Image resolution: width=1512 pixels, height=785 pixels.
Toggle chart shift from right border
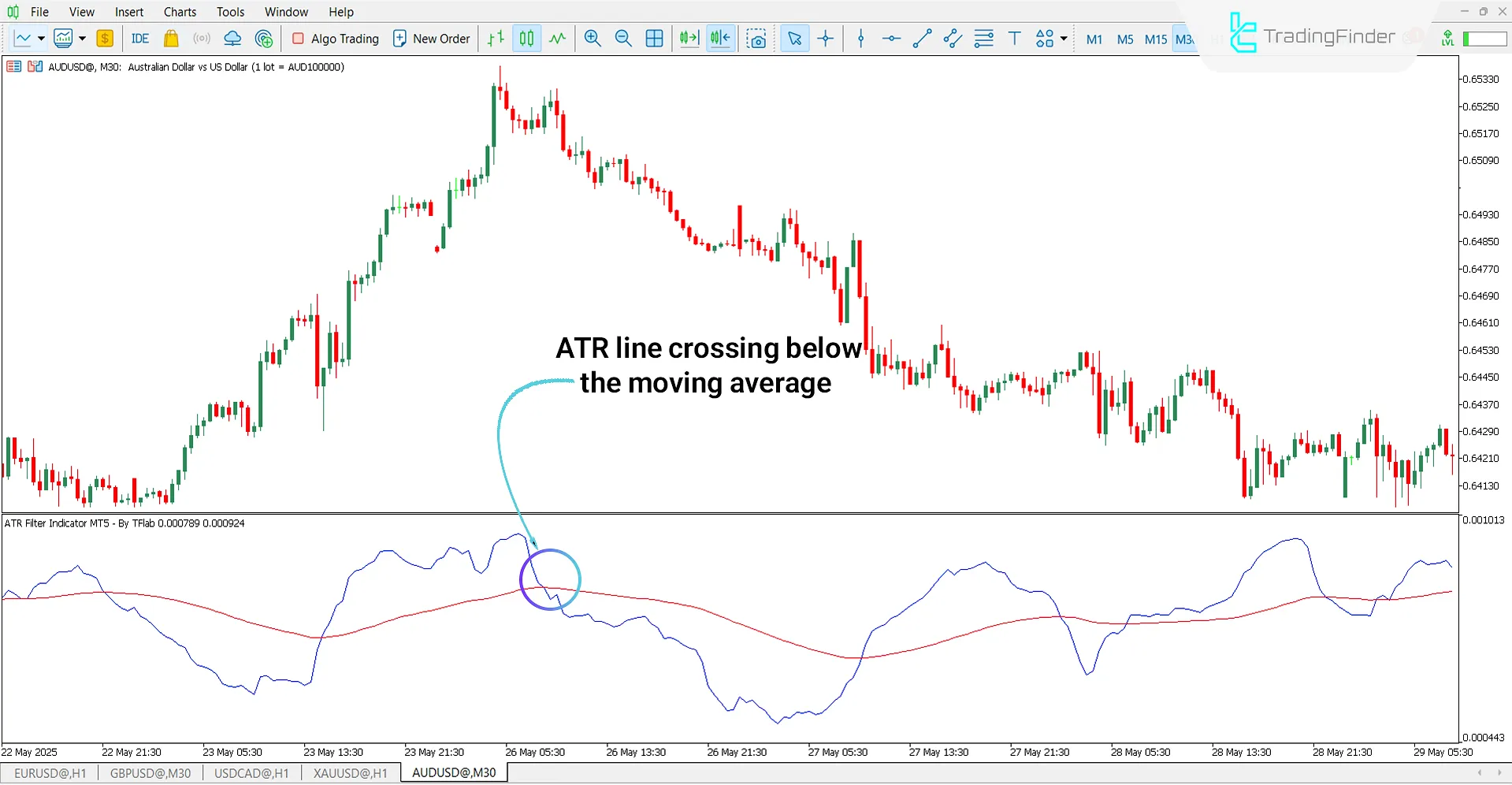pyautogui.click(x=720, y=39)
